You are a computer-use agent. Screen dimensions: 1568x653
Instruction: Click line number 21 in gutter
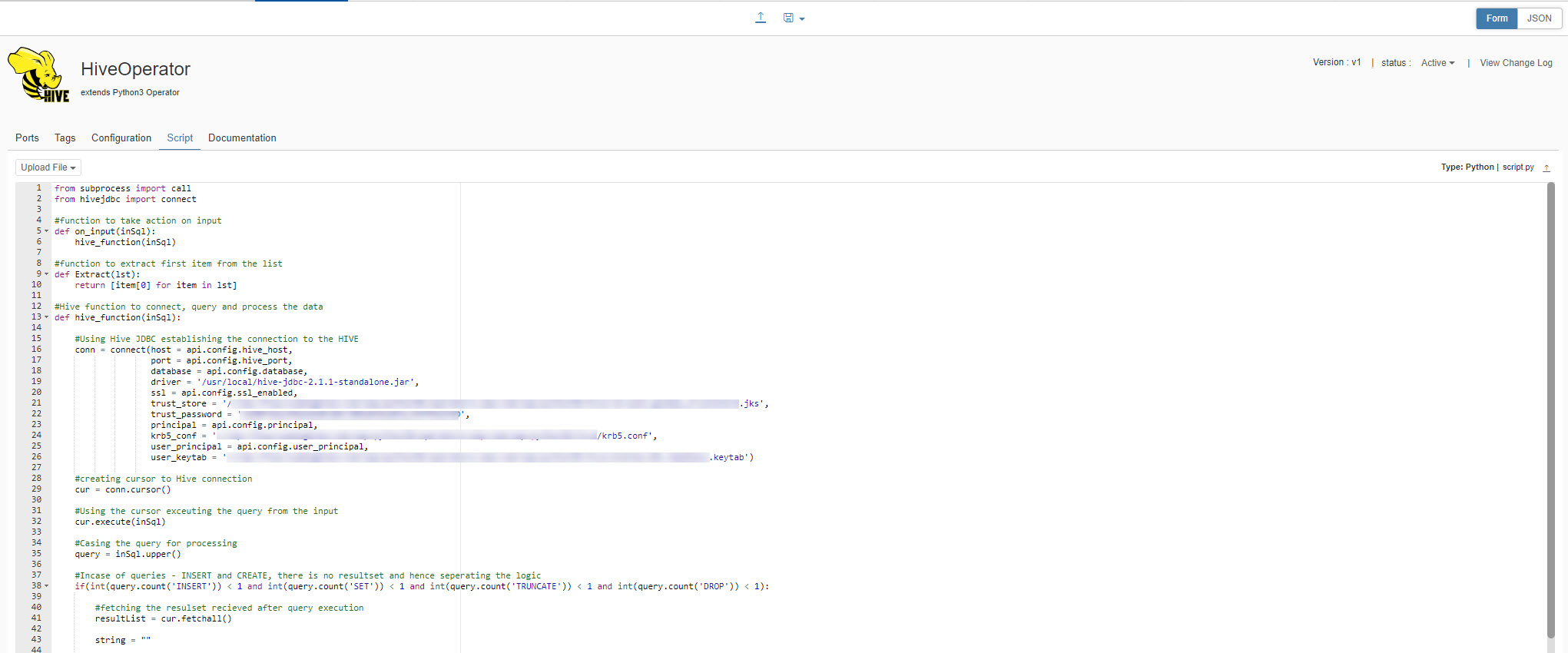pos(36,403)
